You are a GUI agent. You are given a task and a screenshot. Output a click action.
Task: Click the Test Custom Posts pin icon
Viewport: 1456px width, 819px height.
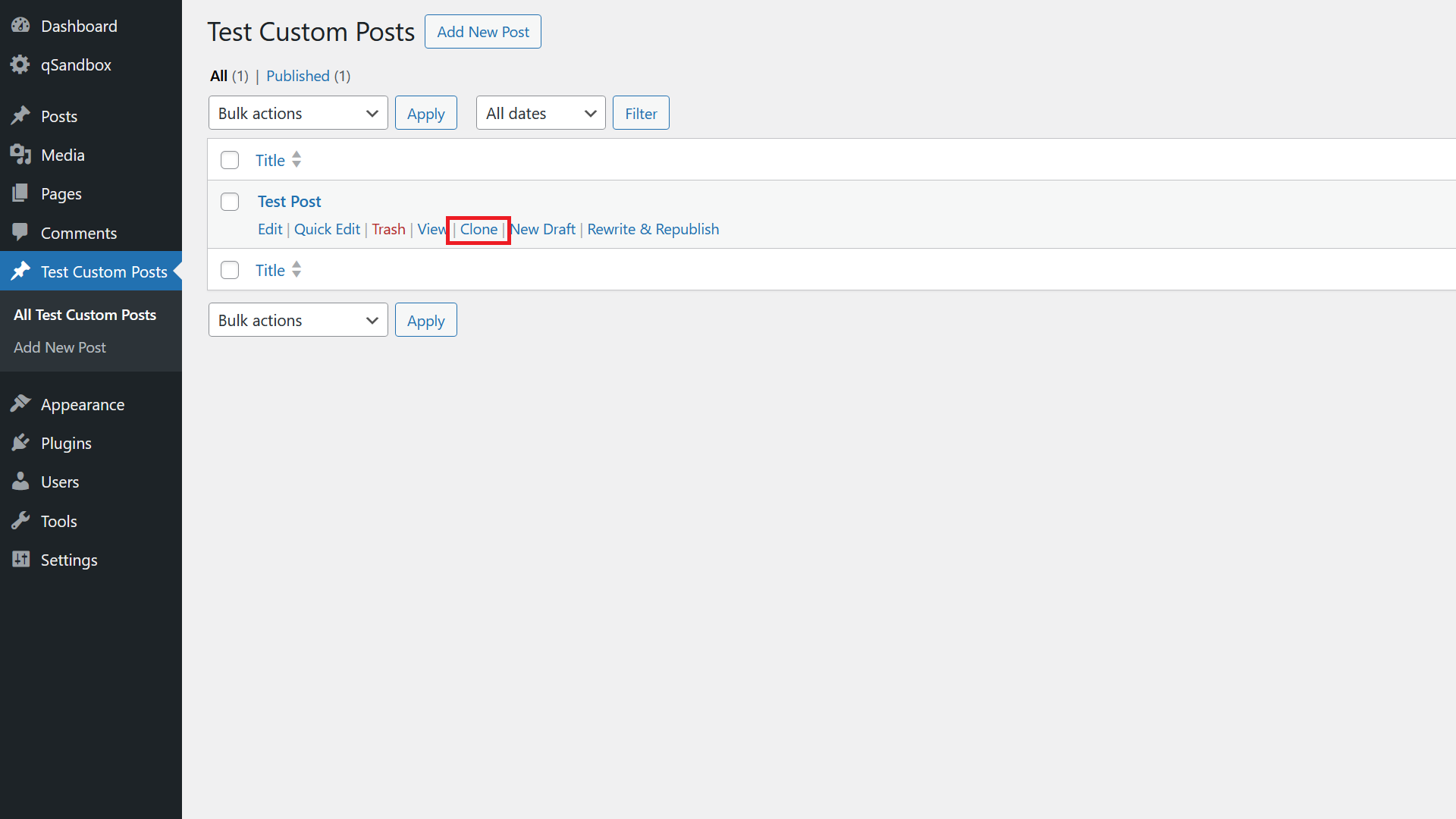coord(20,271)
